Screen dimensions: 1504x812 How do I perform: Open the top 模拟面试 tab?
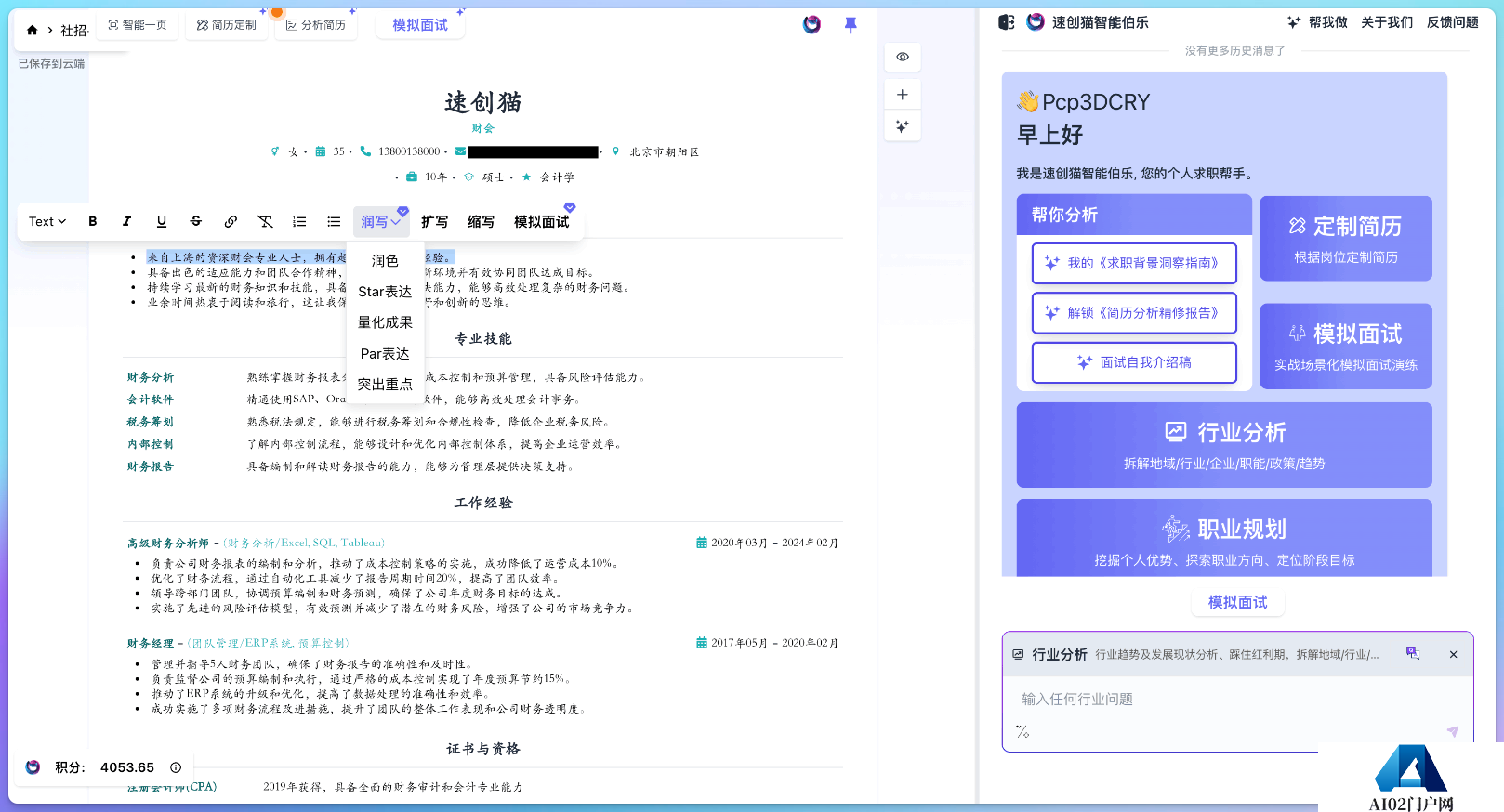tap(420, 25)
